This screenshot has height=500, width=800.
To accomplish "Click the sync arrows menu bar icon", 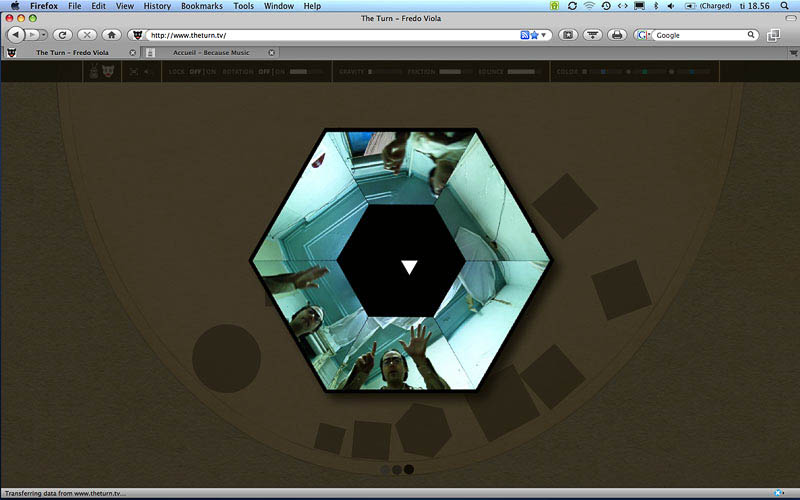I will click(572, 6).
